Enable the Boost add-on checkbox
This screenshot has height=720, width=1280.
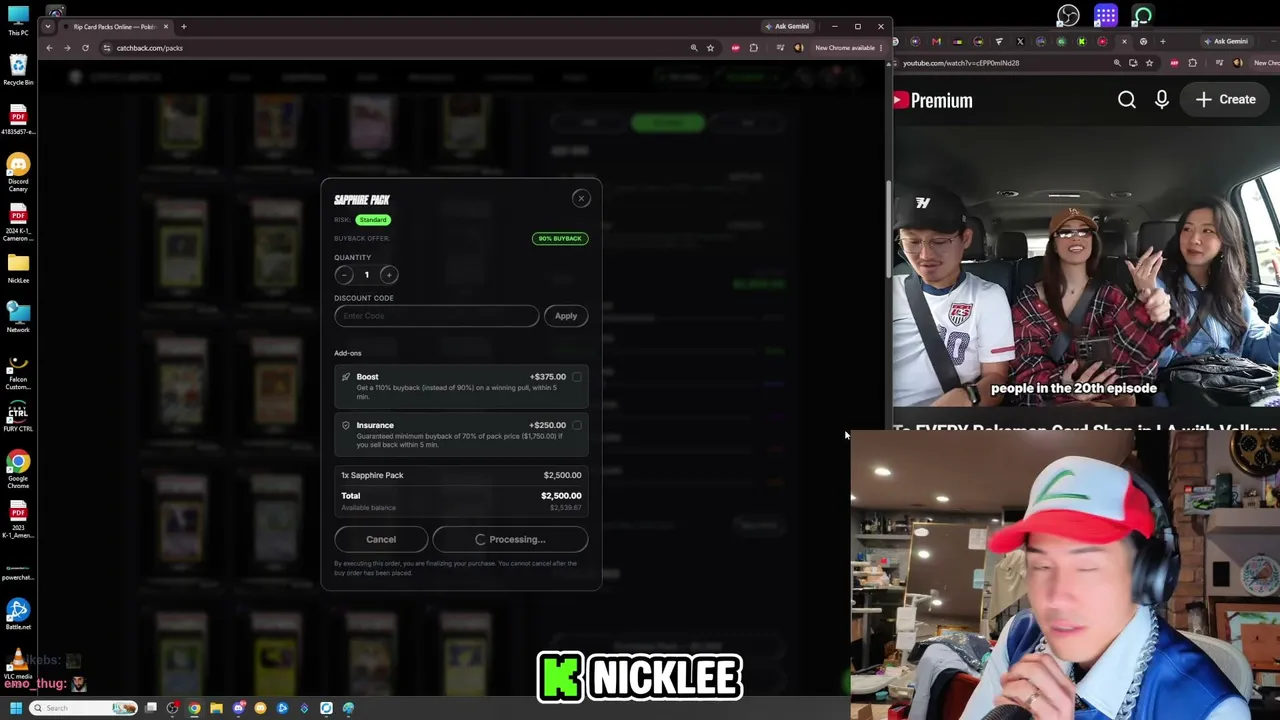tap(577, 377)
